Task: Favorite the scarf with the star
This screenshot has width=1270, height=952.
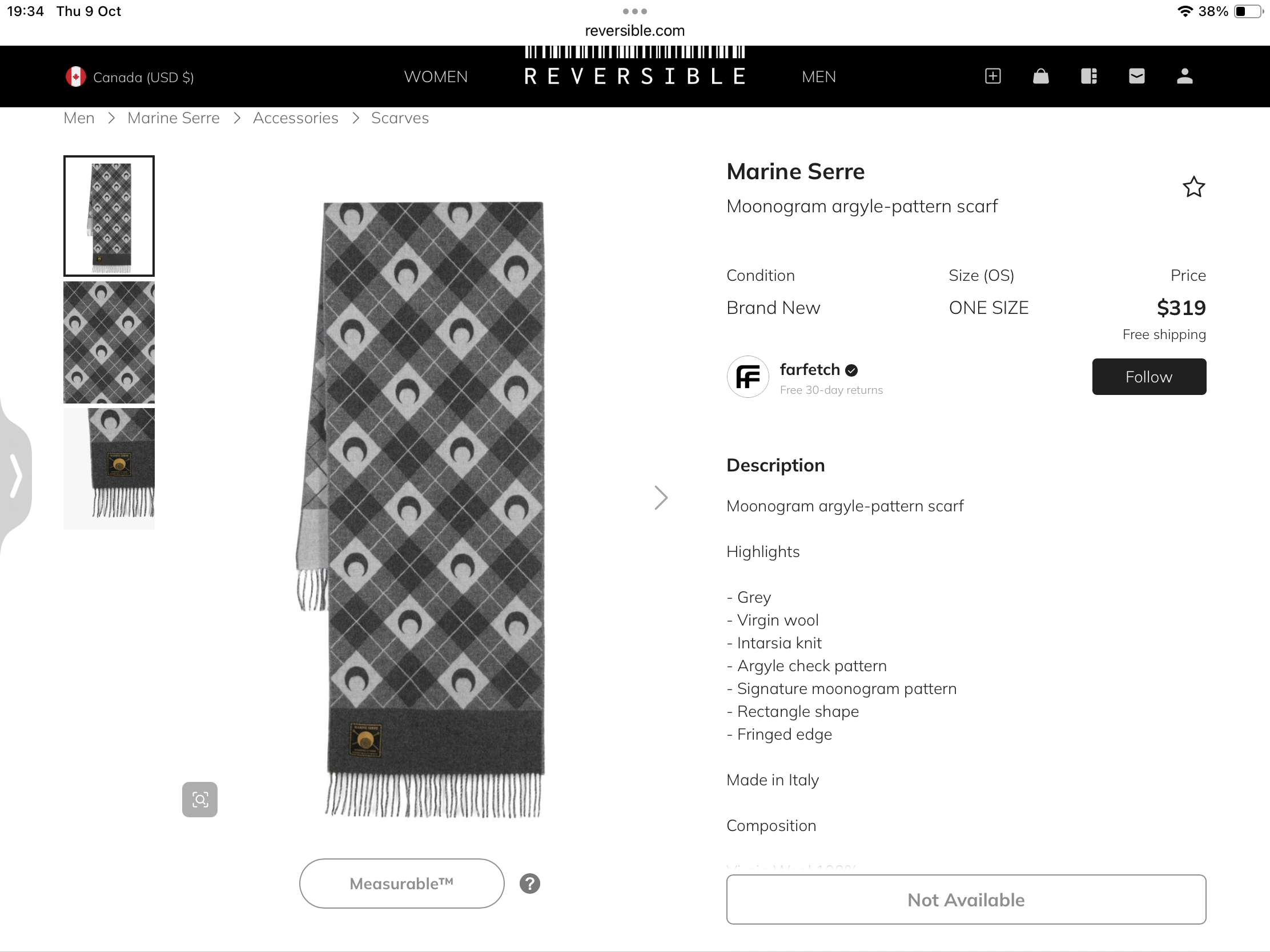Action: tap(1193, 187)
